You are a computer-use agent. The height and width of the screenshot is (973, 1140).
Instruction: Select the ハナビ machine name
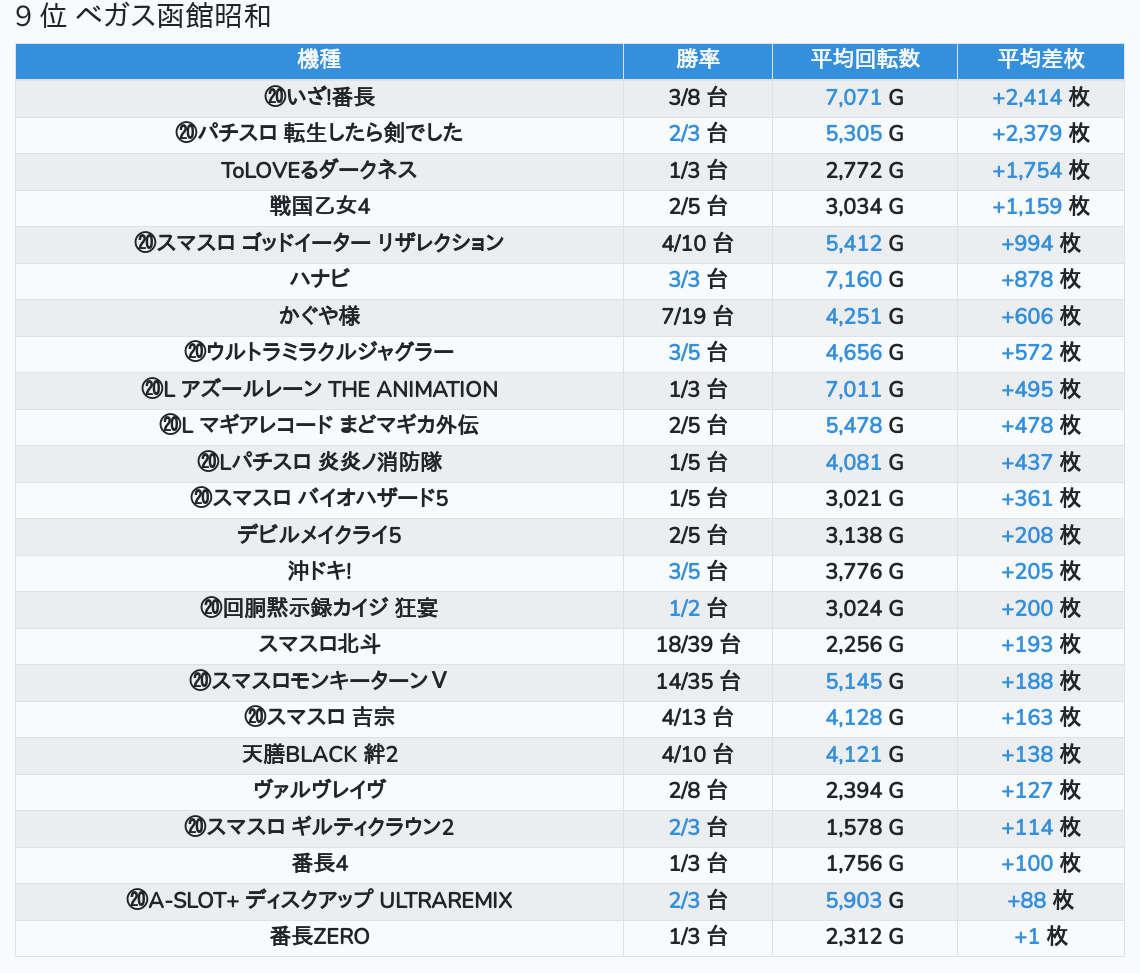click(319, 279)
